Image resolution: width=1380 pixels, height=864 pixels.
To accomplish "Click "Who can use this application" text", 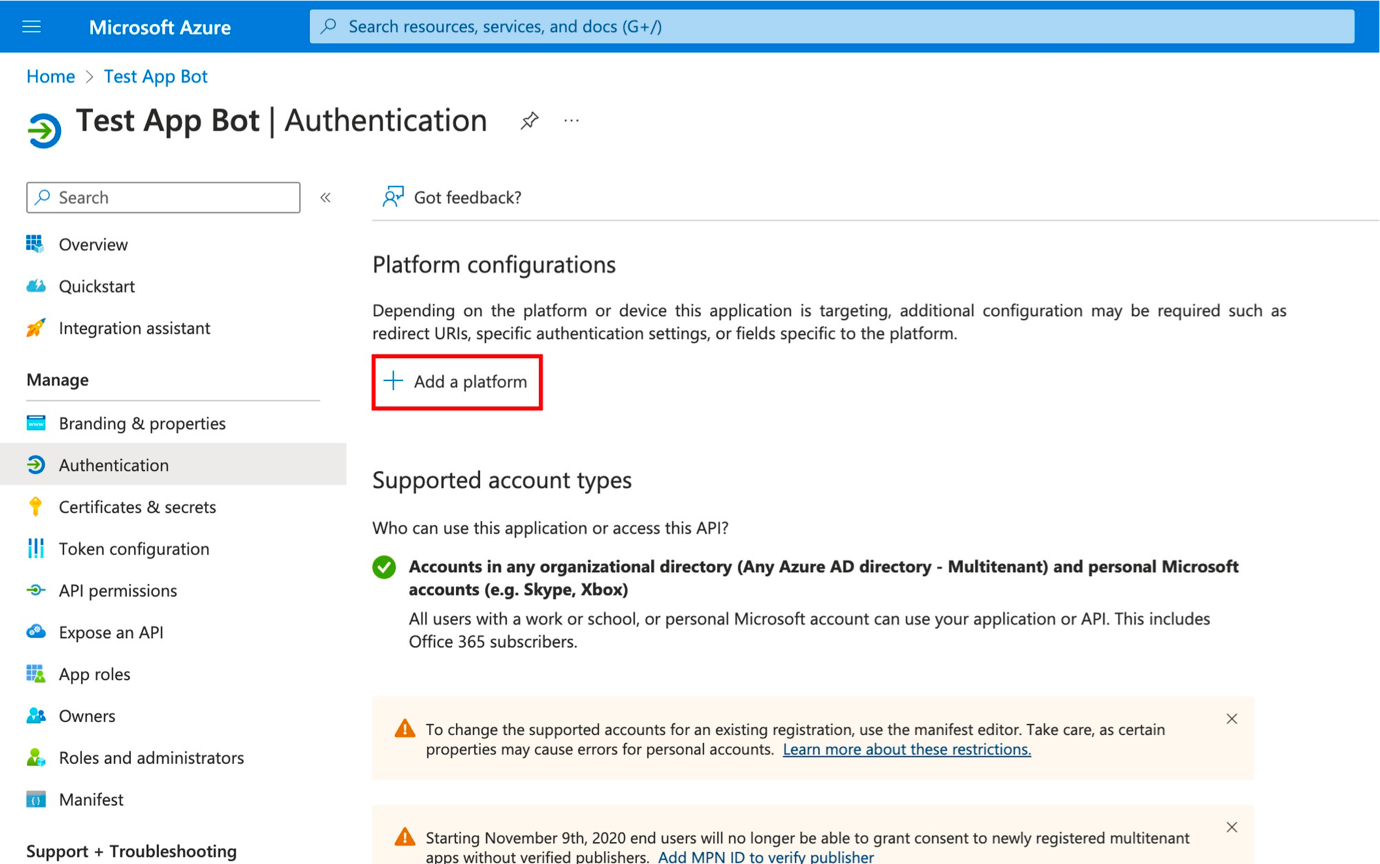I will pos(551,528).
